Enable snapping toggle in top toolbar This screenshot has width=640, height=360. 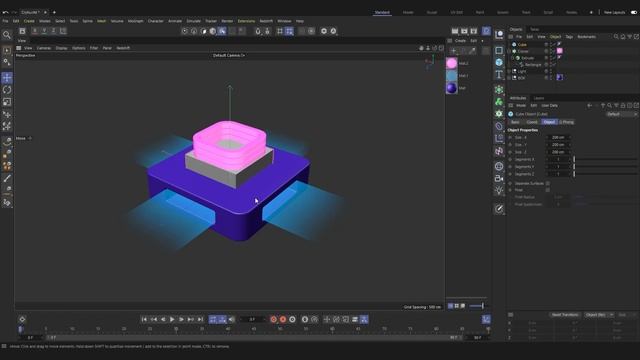[x=258, y=31]
